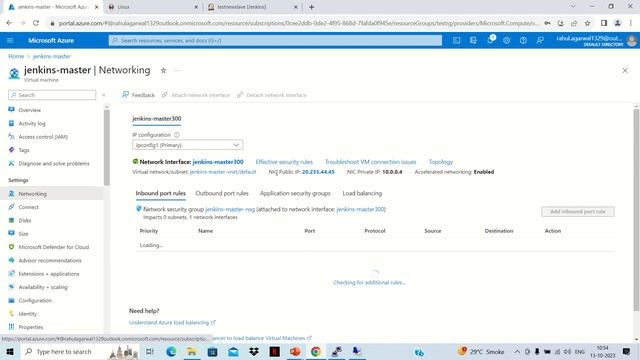Open a new browser tab with the plus icon

[x=311, y=7]
